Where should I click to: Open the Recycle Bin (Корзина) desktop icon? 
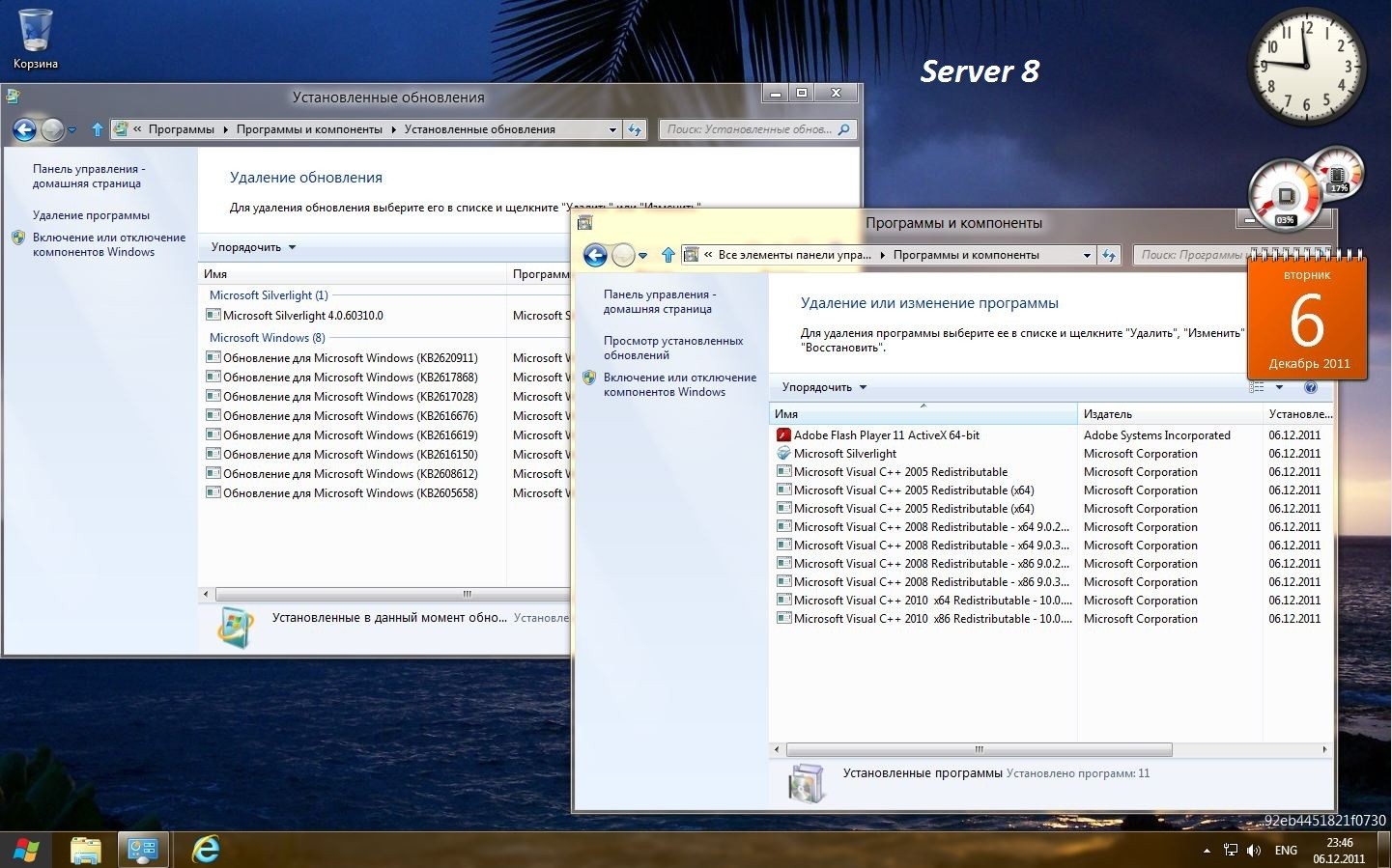[x=36, y=39]
